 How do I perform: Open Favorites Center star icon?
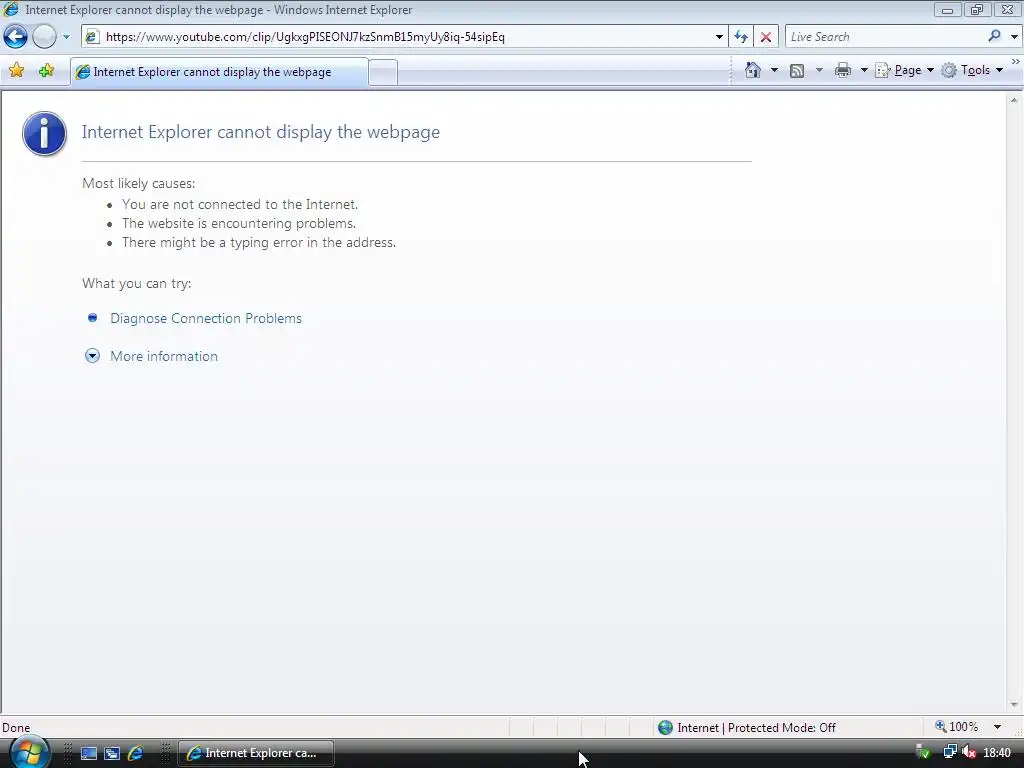(x=16, y=71)
